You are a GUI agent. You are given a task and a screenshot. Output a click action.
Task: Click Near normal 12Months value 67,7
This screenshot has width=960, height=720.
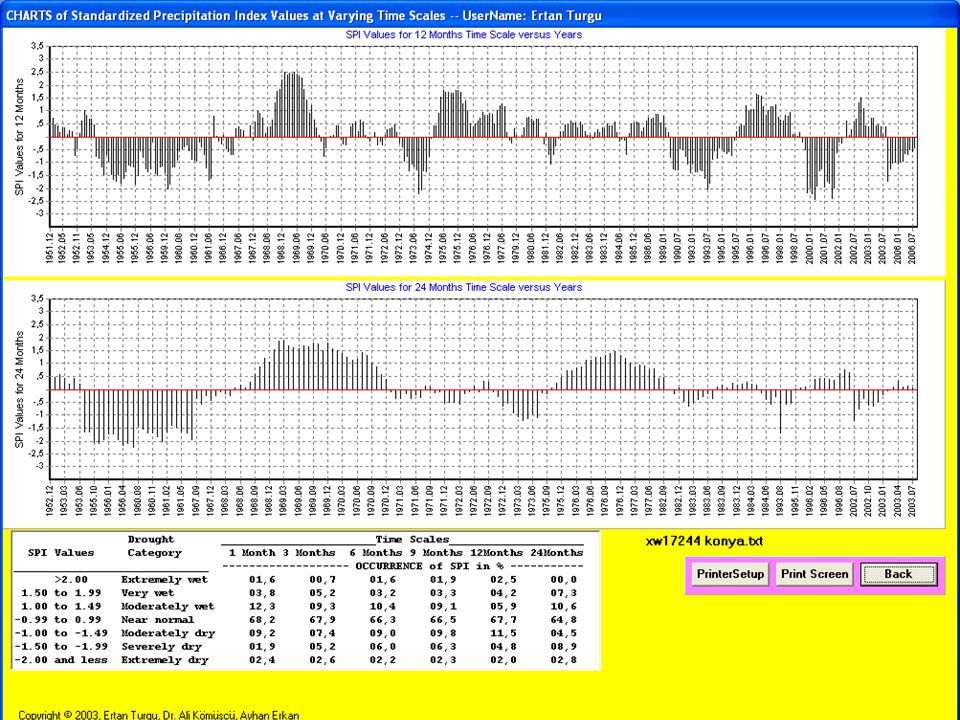503,620
